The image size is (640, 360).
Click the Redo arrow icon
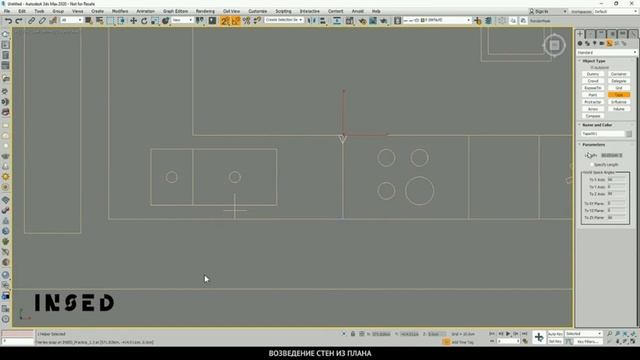(x=18, y=20)
